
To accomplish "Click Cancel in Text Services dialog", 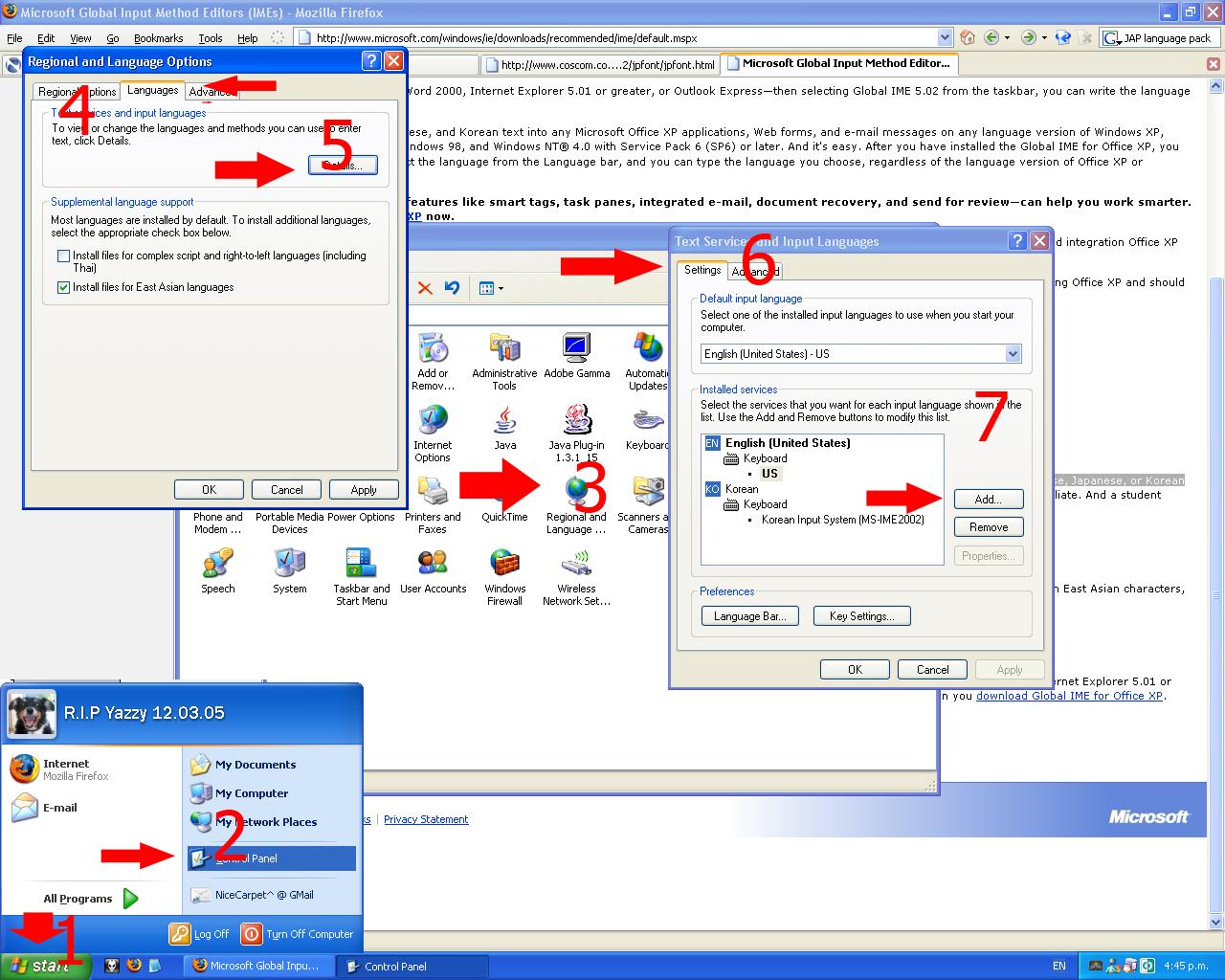I will click(932, 670).
